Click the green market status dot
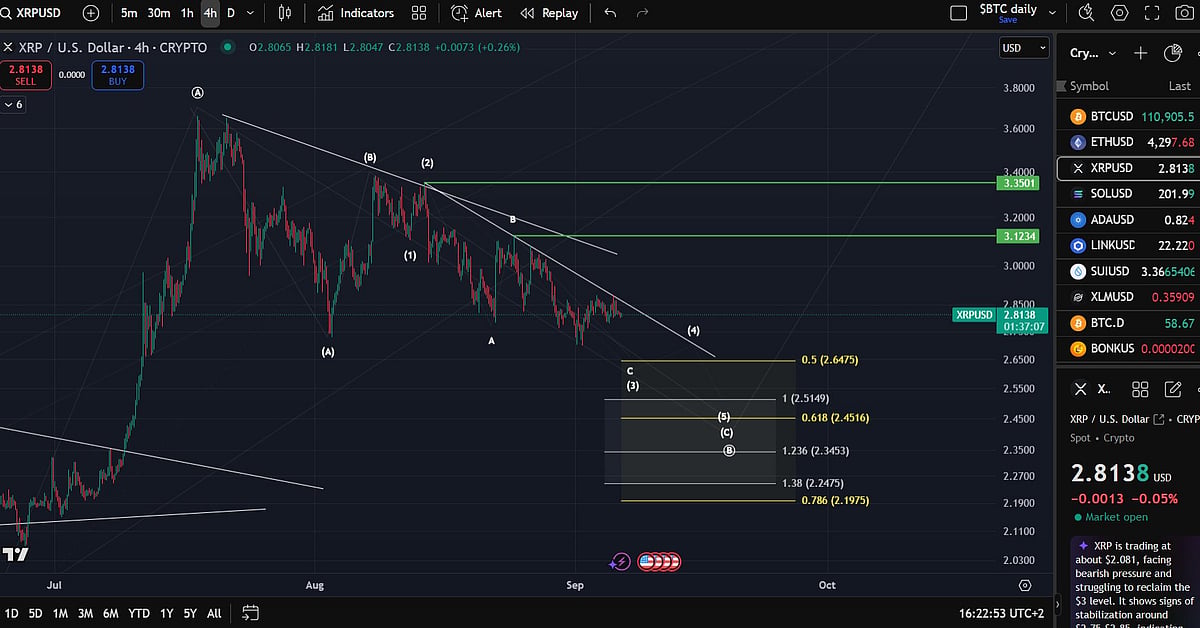 [228, 47]
